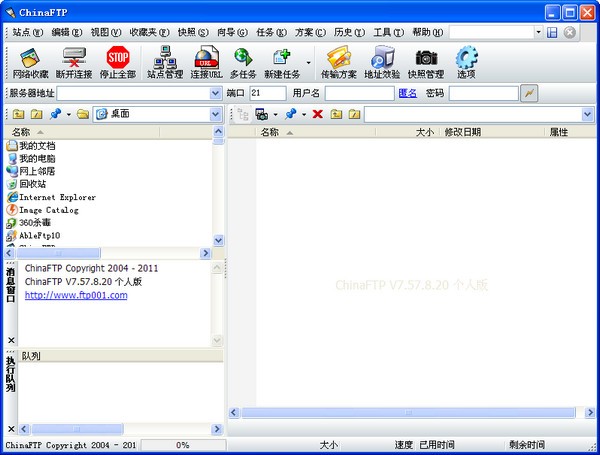Open the 方案 menu

pos(310,33)
